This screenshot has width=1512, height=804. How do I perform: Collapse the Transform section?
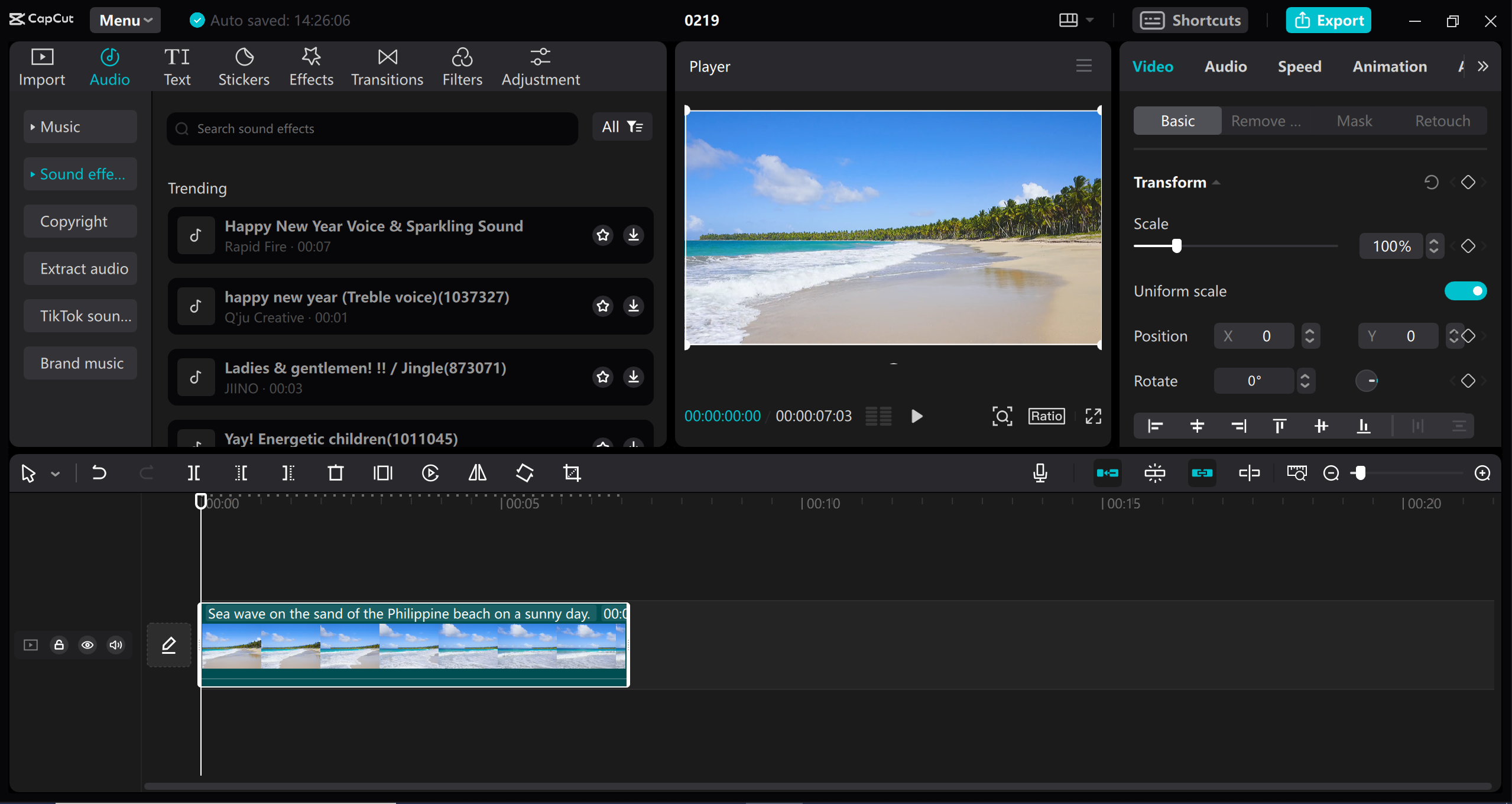coord(1216,182)
